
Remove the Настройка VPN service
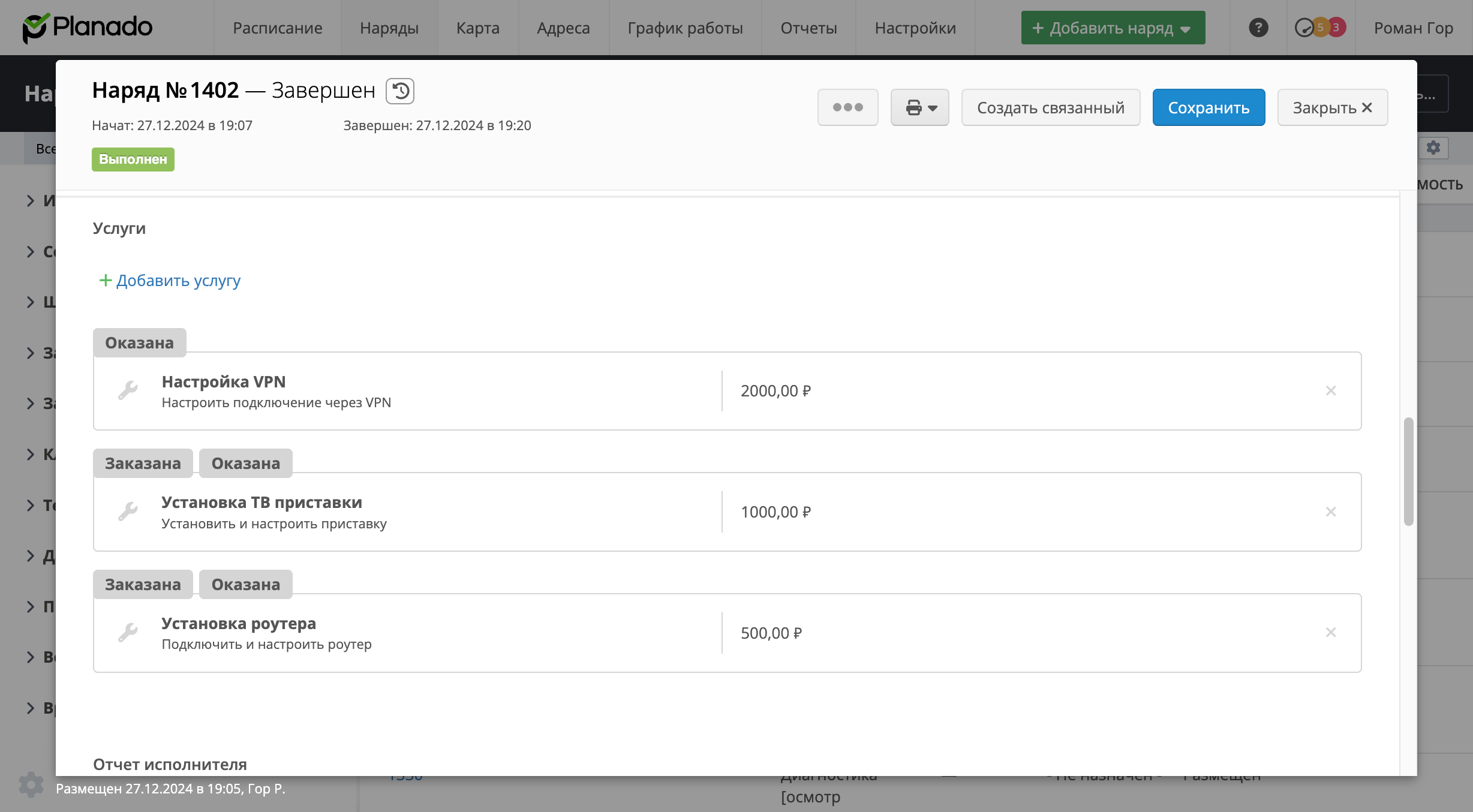(1330, 391)
